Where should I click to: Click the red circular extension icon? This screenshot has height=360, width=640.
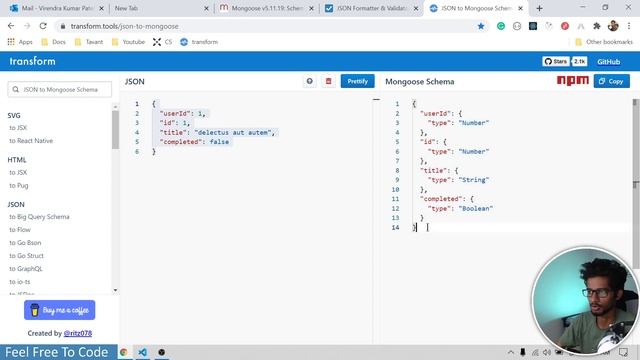565,26
